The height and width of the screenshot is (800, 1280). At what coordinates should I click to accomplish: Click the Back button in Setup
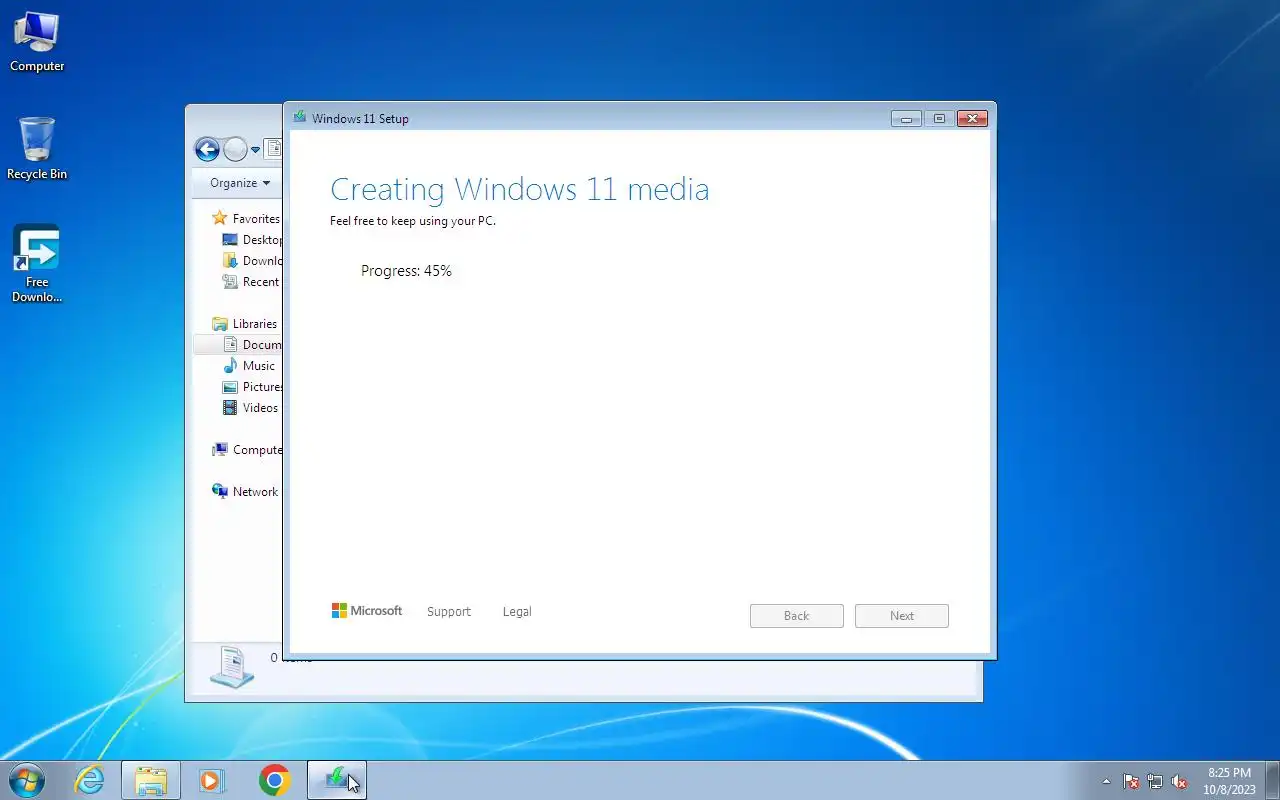(797, 616)
